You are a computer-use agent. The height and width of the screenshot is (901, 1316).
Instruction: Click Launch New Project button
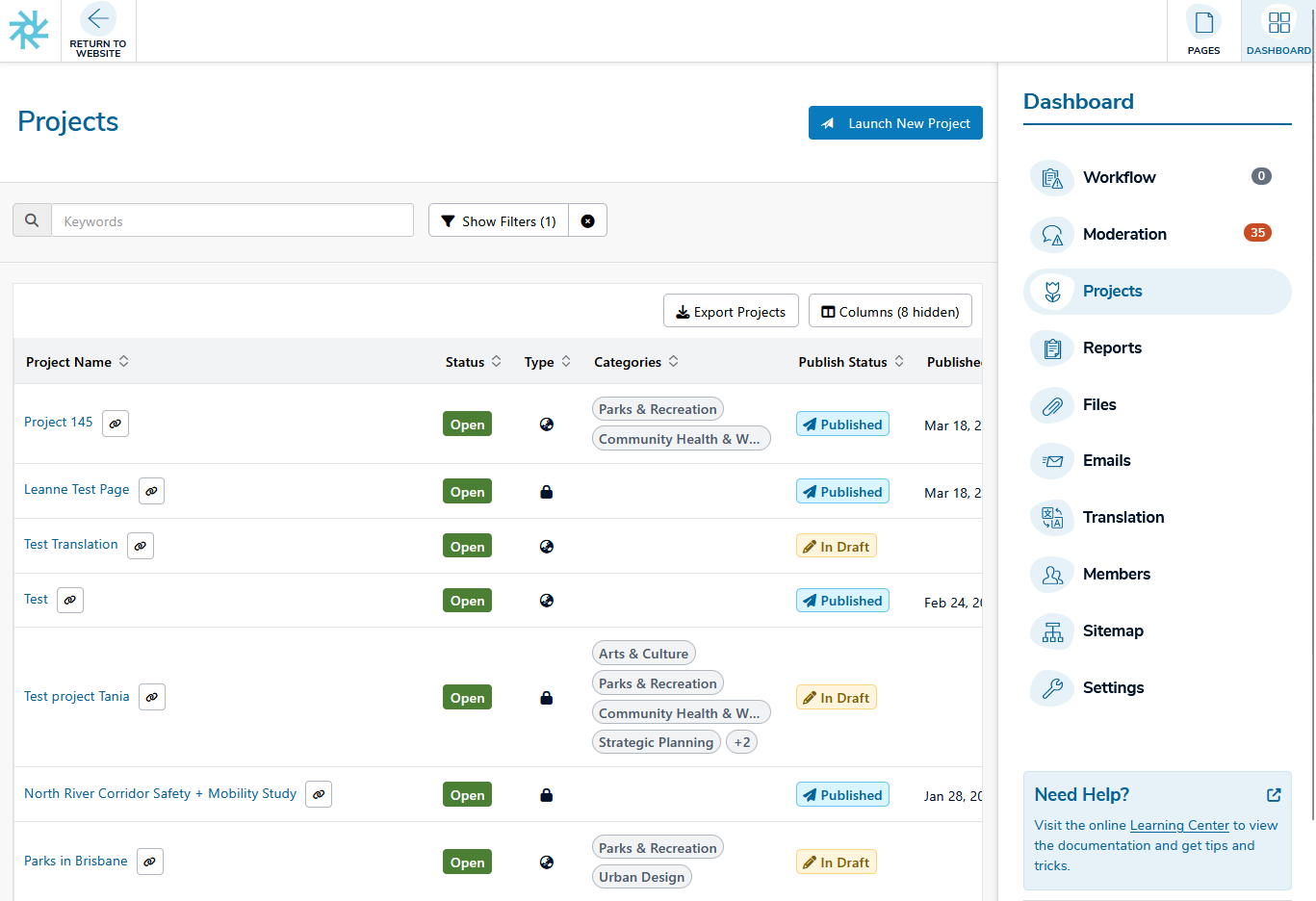point(895,123)
